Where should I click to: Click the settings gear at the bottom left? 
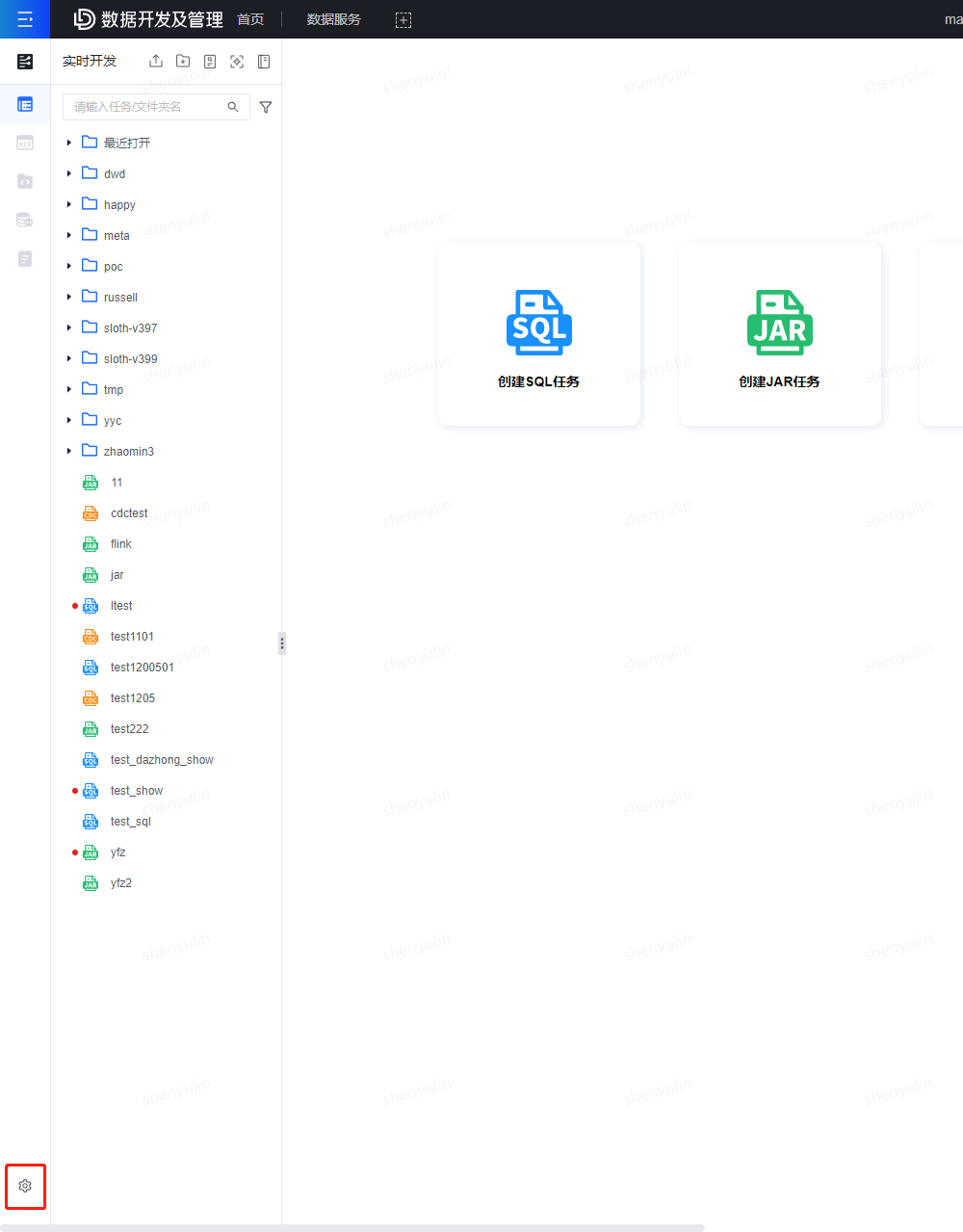coord(25,1186)
